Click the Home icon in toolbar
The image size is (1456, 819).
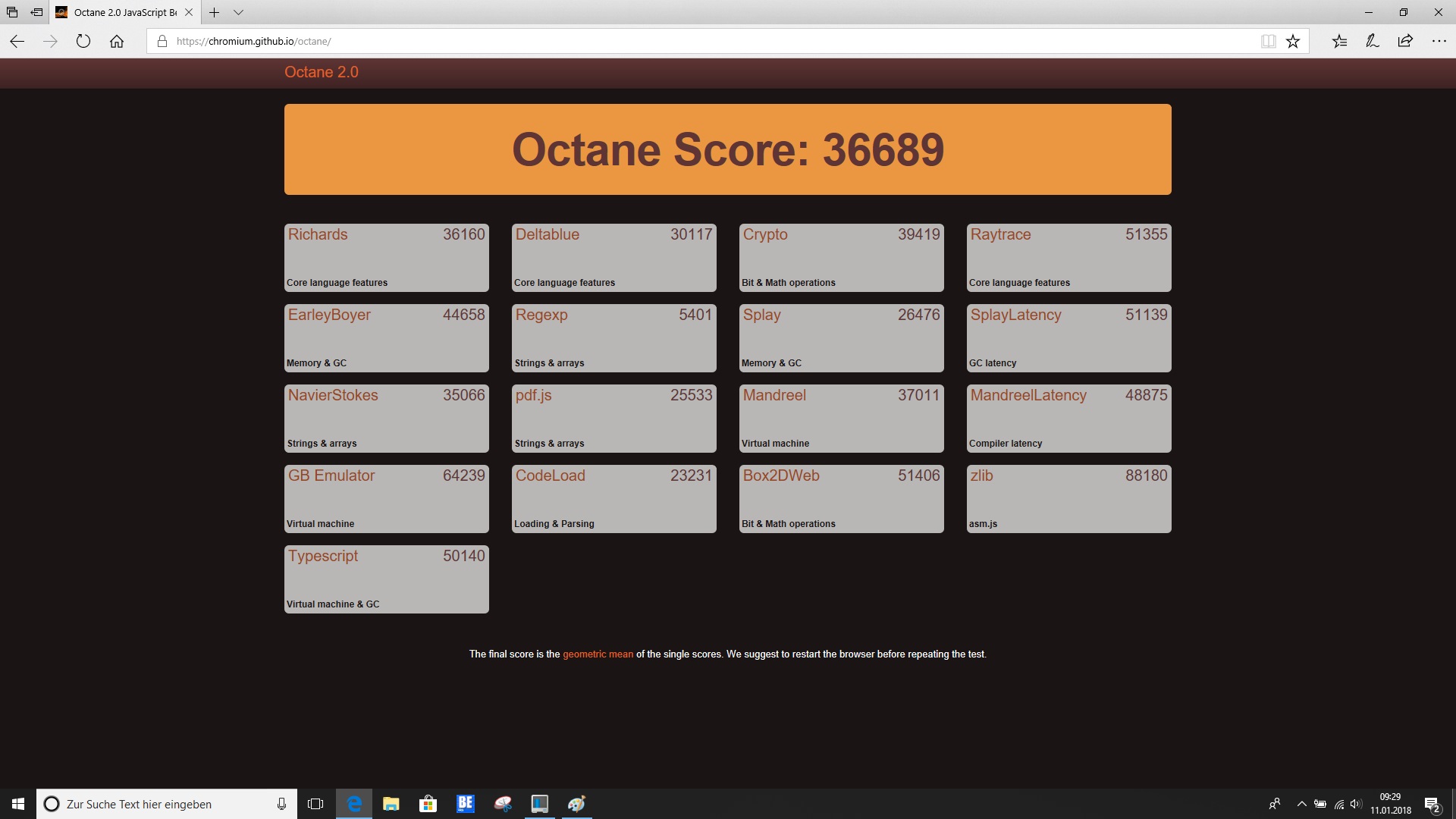pyautogui.click(x=117, y=42)
